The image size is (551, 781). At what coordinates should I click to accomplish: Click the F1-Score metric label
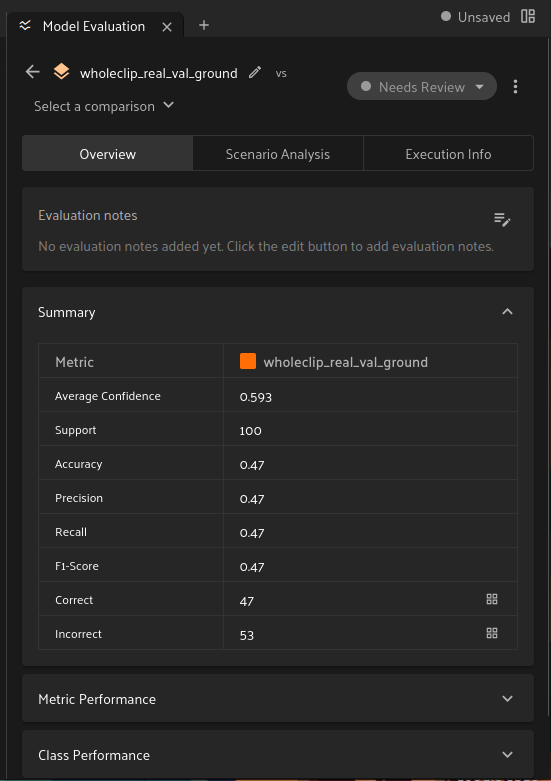coord(77,566)
